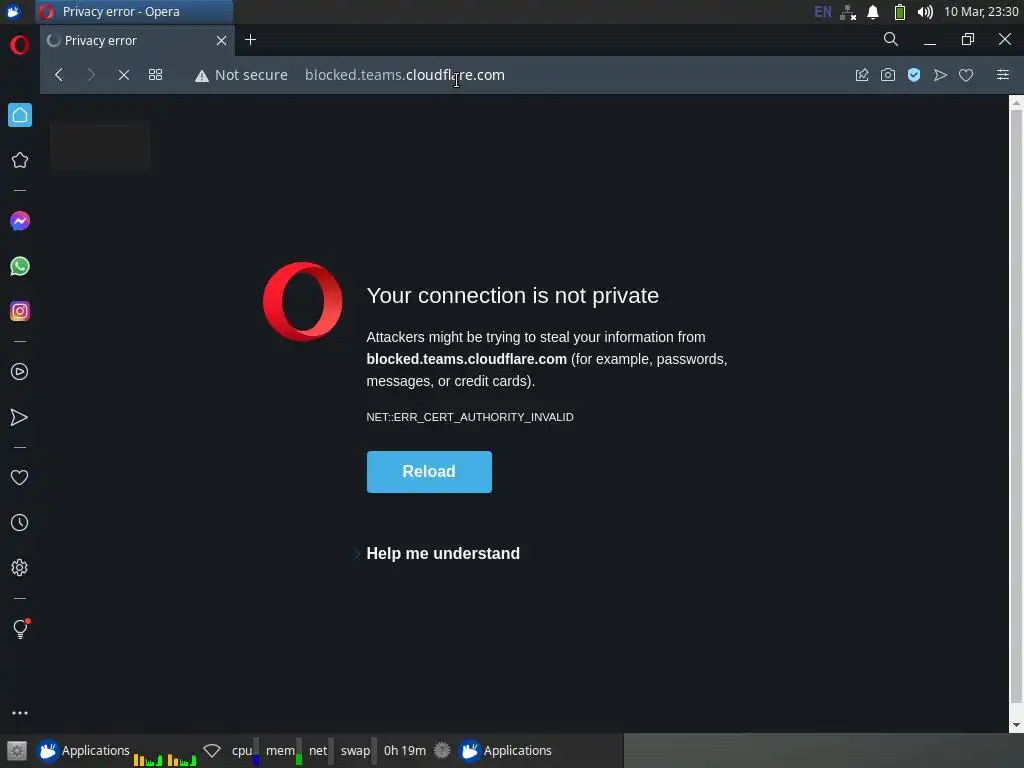Open battery indicator in top panel
Screen dimensions: 1024x768
click(x=899, y=12)
